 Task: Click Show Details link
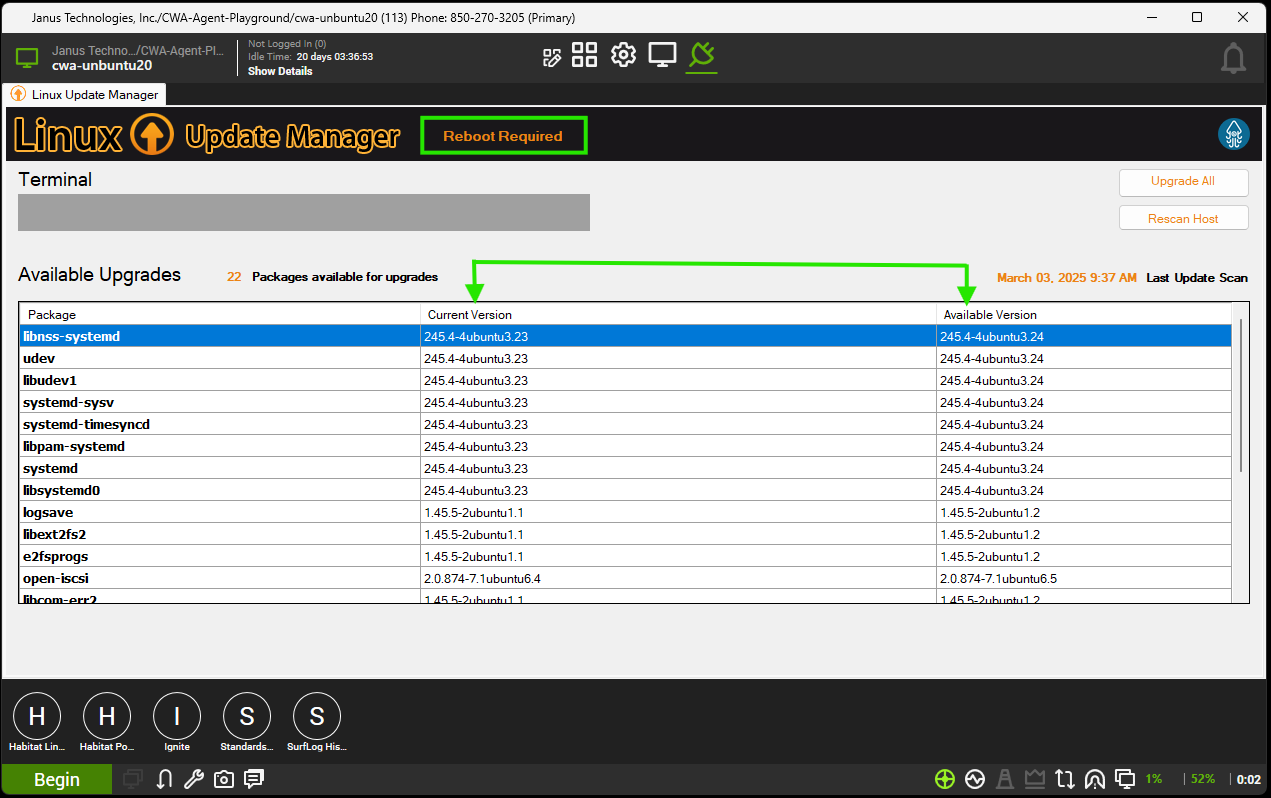tap(280, 72)
